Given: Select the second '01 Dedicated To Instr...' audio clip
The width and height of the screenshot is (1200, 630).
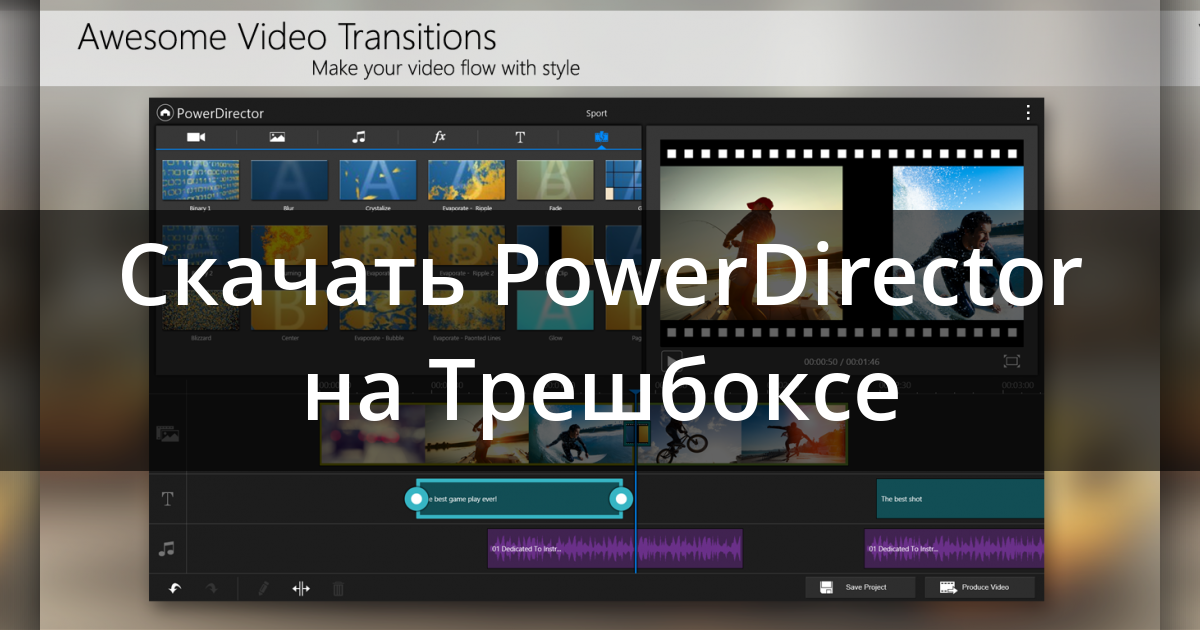Looking at the screenshot, I should pos(954,549).
